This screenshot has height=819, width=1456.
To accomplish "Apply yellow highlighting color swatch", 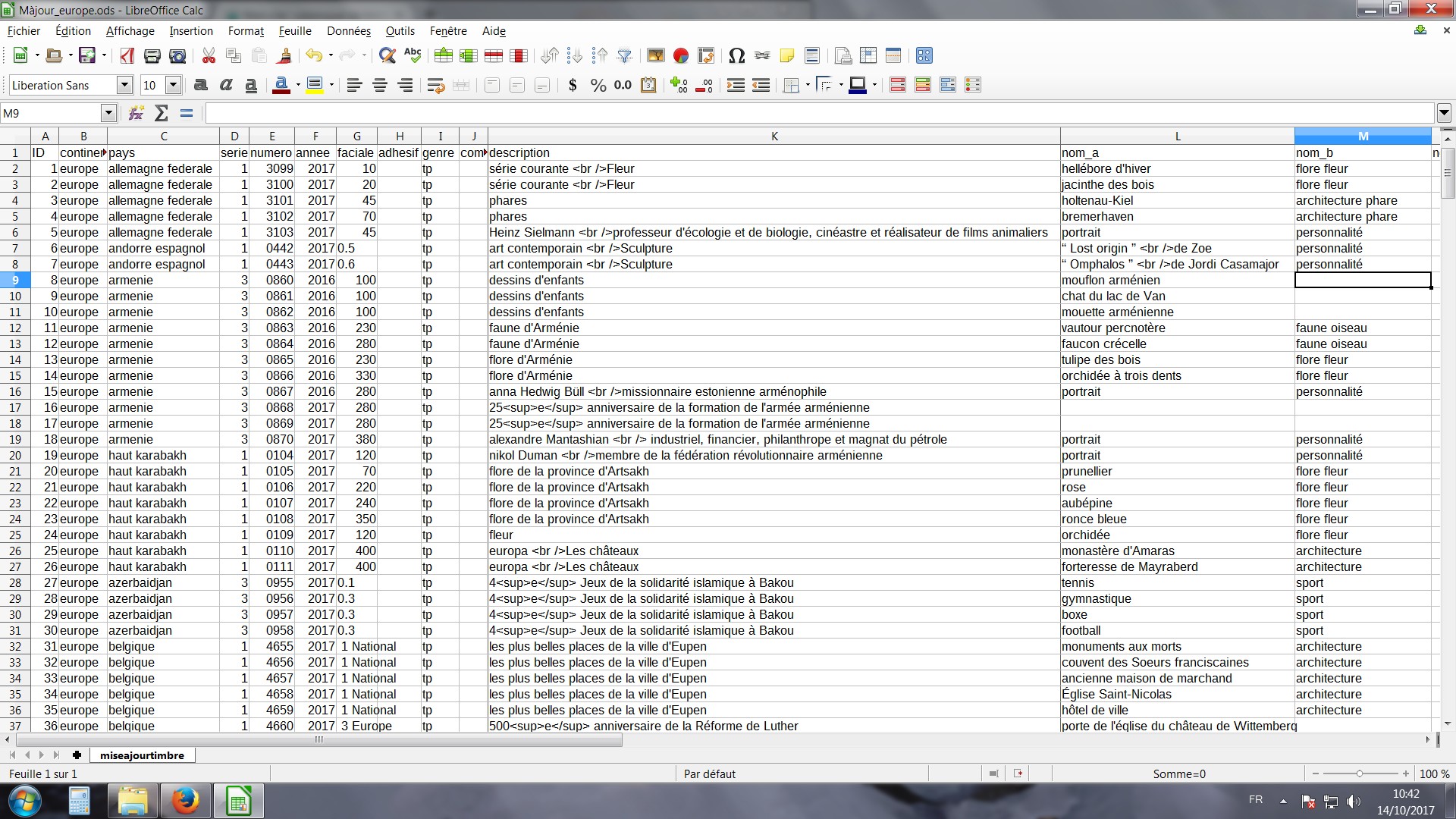I will [x=315, y=85].
